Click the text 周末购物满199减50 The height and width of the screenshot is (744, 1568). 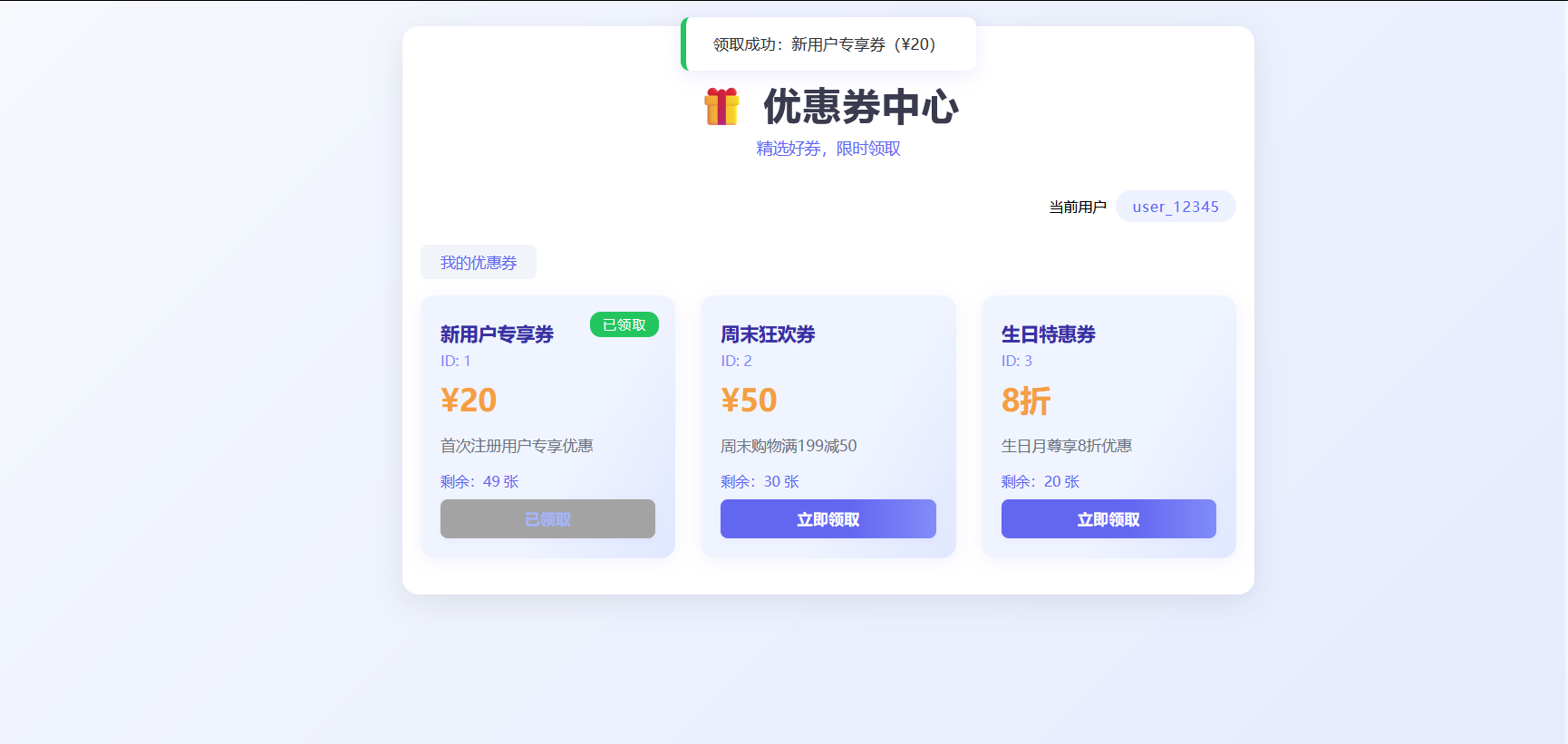tap(789, 446)
